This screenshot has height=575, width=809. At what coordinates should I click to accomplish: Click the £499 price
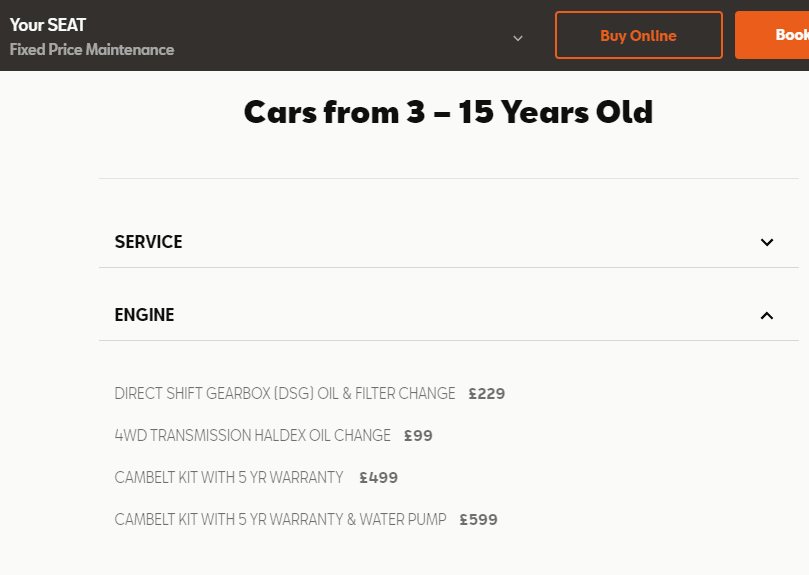pos(379,478)
